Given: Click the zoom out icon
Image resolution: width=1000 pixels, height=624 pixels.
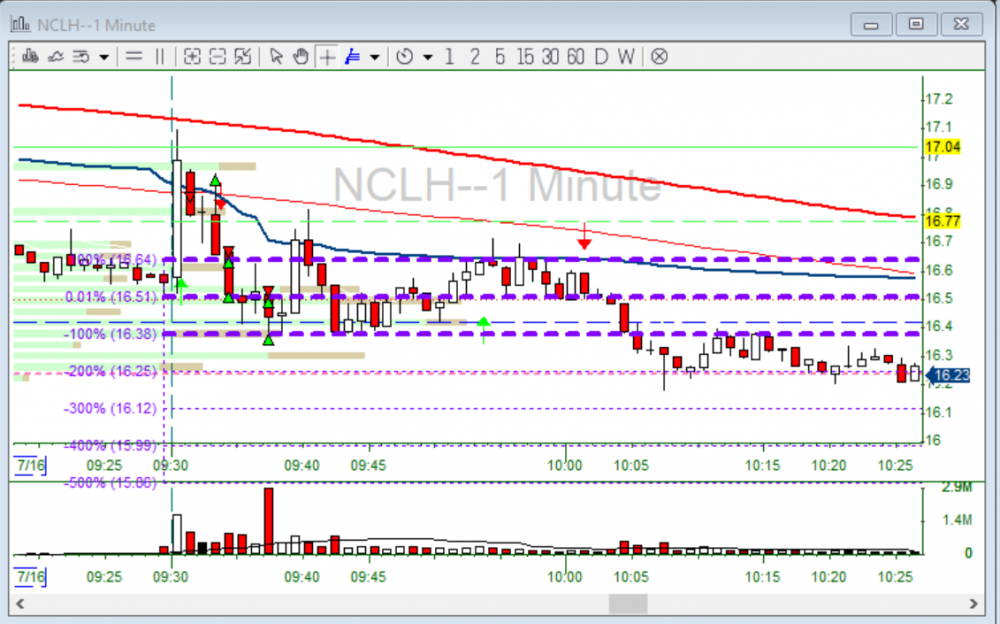Looking at the screenshot, I should [218, 57].
